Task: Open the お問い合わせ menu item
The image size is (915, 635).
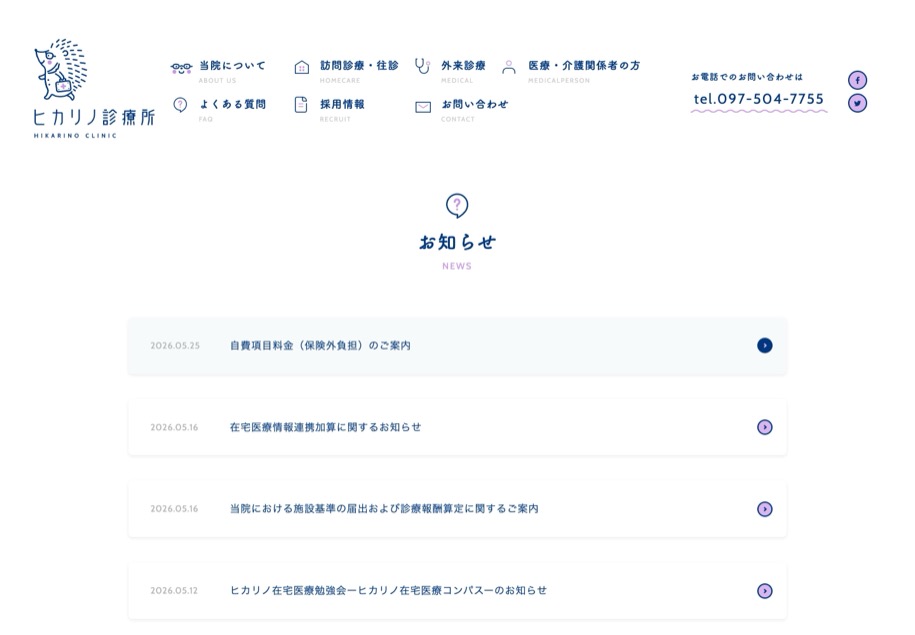Action: click(x=474, y=104)
